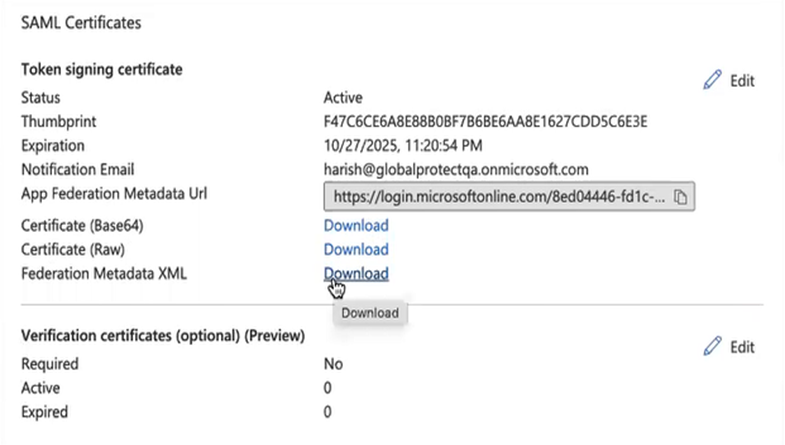Screen dimensions: 785x445
Task: Click the Required value "No"
Action: click(334, 364)
